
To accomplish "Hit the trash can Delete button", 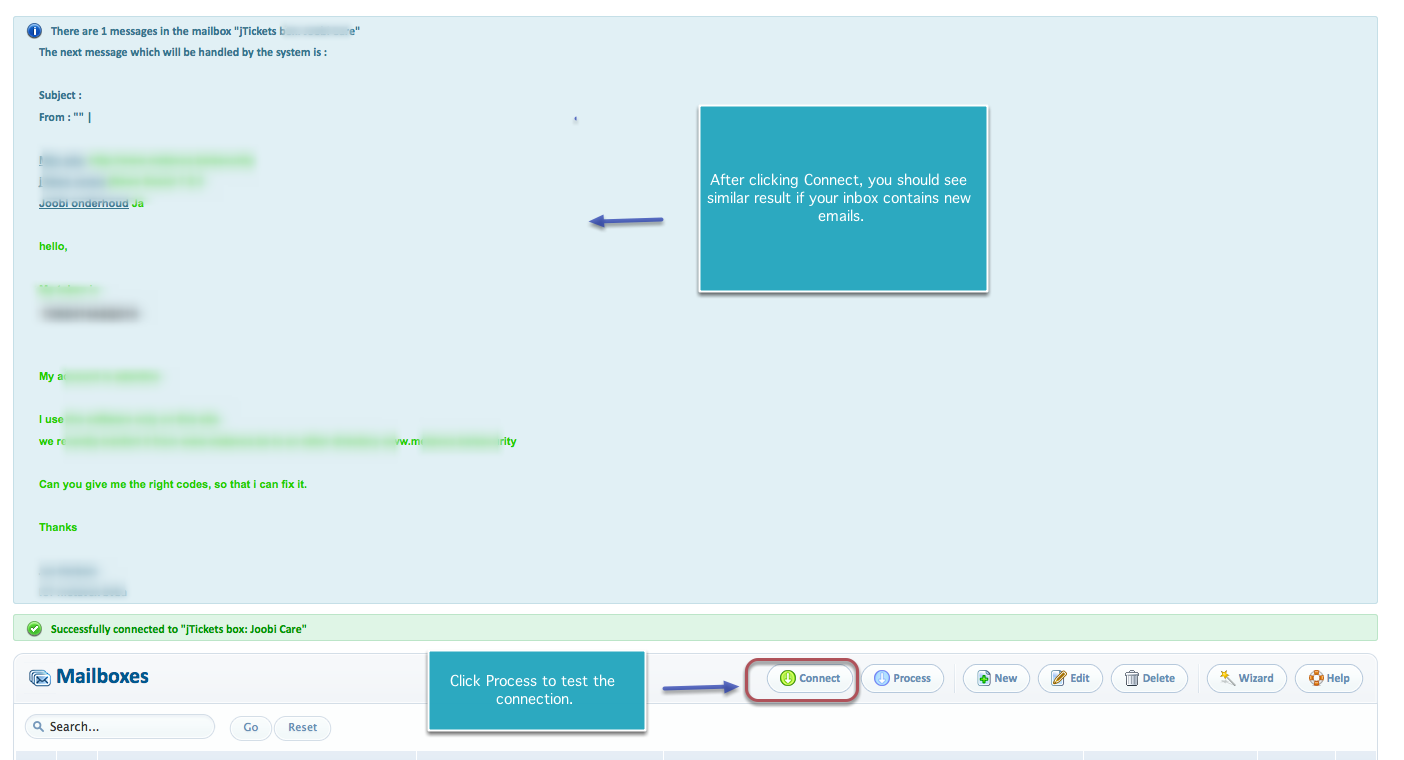I will click(x=1149, y=678).
